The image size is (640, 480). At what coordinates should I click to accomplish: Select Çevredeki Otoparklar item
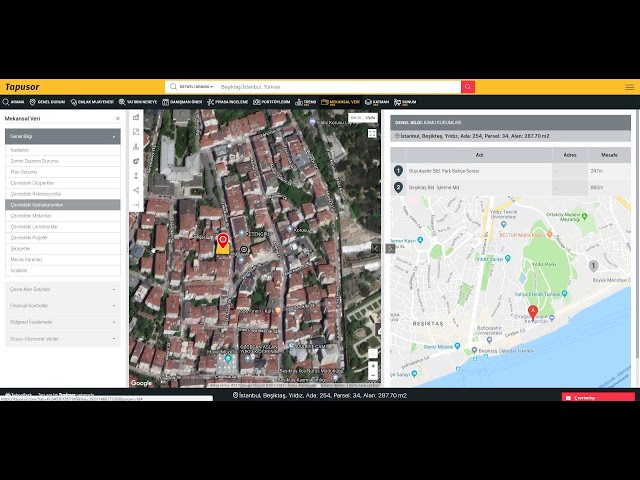point(62,183)
